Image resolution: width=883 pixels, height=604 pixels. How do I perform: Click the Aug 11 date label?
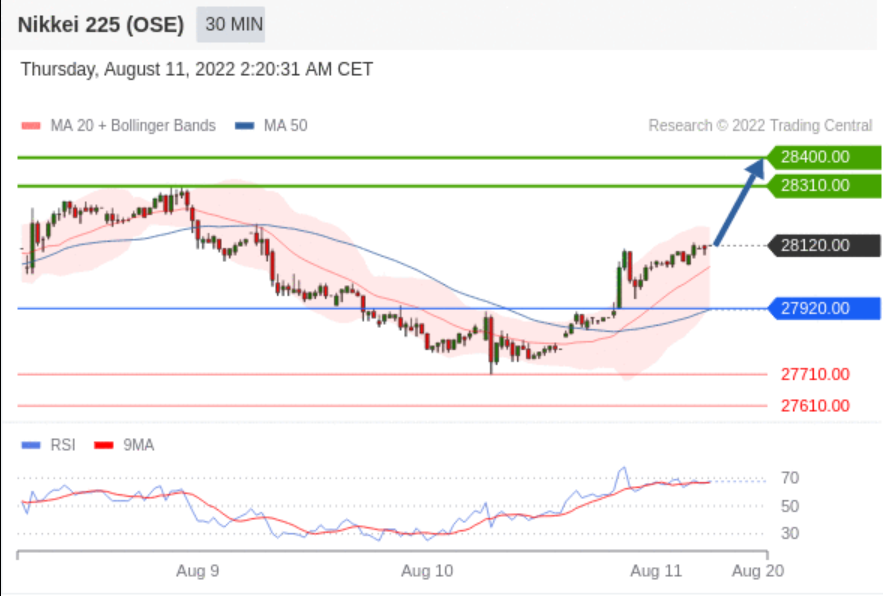tap(656, 571)
